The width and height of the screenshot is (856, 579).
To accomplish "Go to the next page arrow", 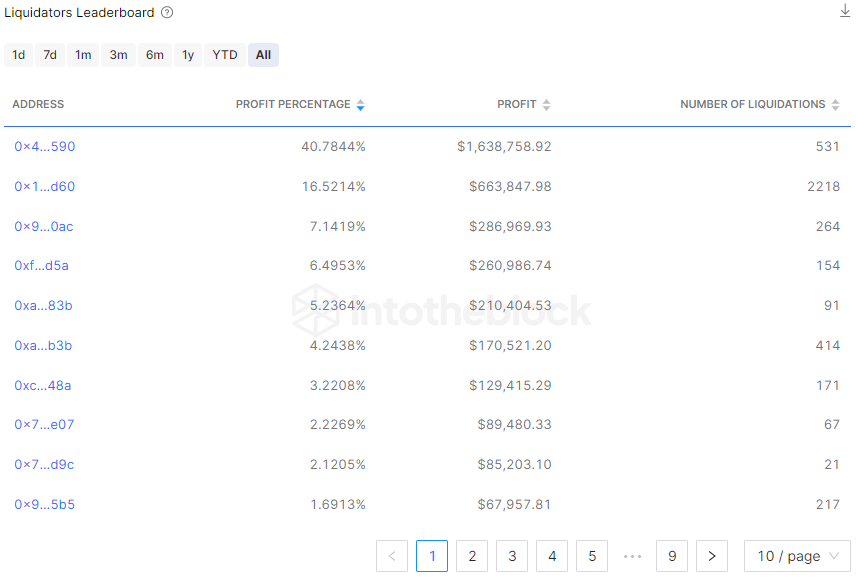I will [712, 556].
